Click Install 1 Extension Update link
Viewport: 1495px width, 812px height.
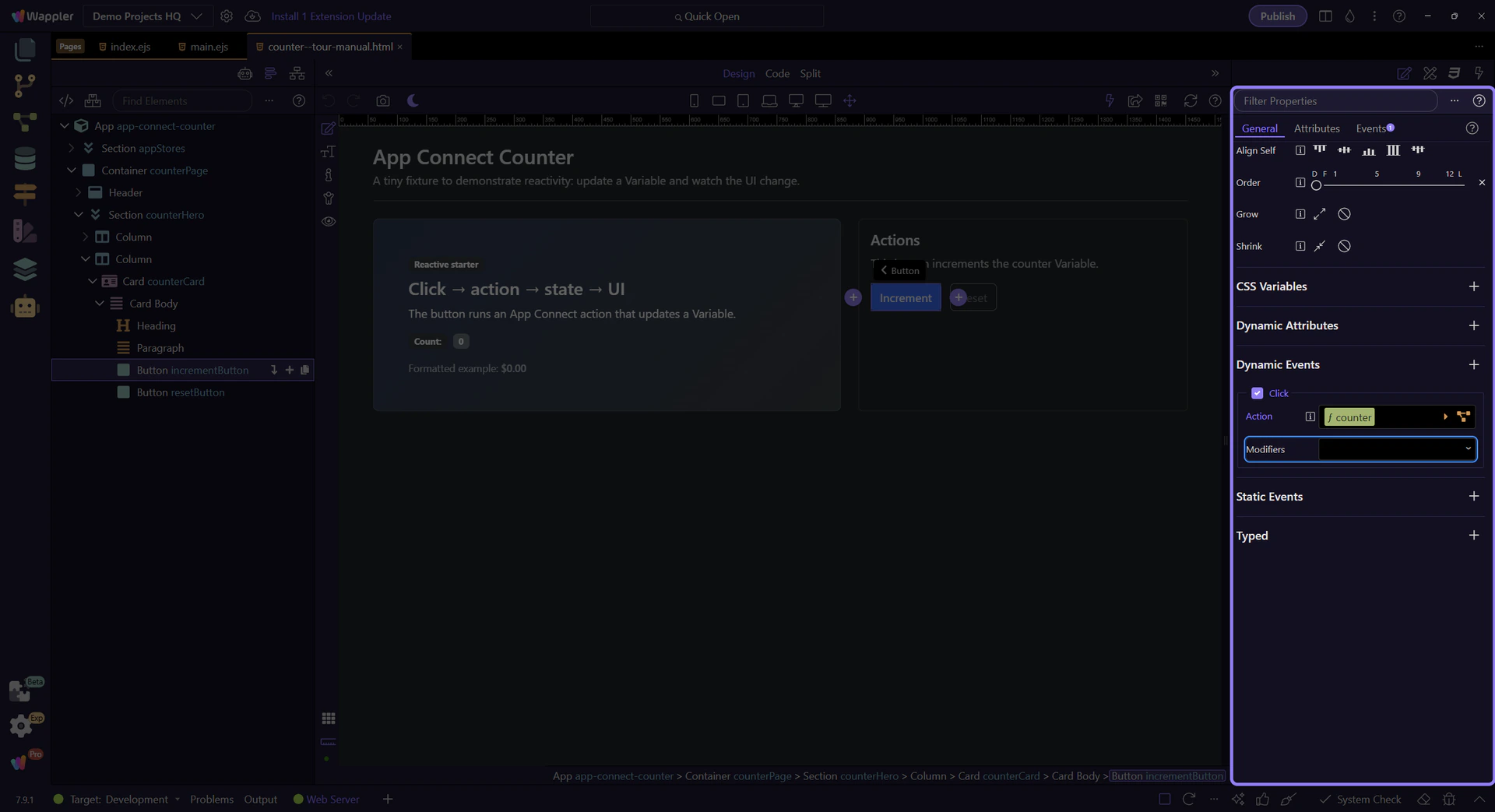click(331, 16)
